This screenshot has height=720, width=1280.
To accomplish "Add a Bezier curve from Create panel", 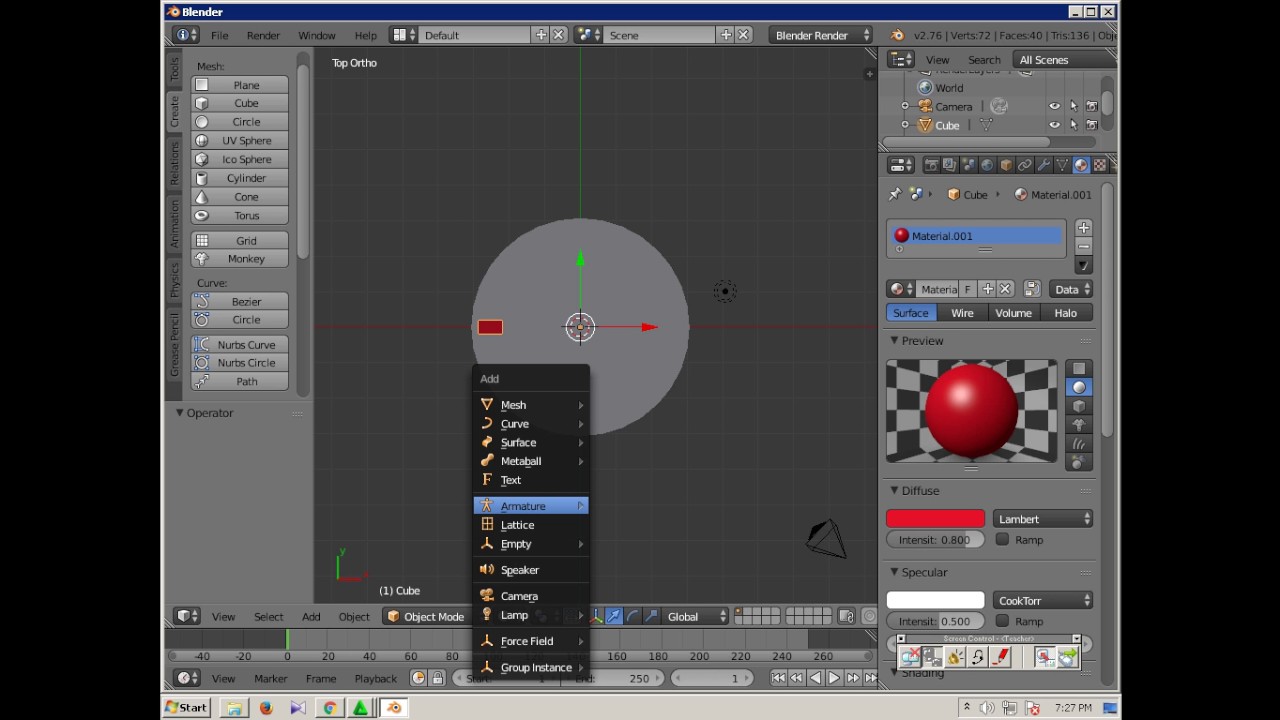I will pyautogui.click(x=240, y=301).
